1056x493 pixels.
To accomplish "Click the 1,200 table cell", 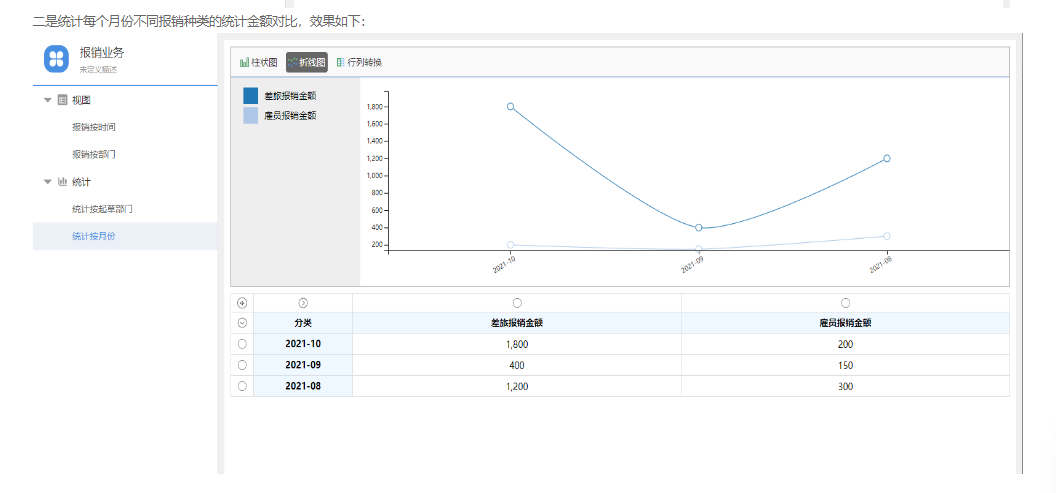I will click(517, 386).
